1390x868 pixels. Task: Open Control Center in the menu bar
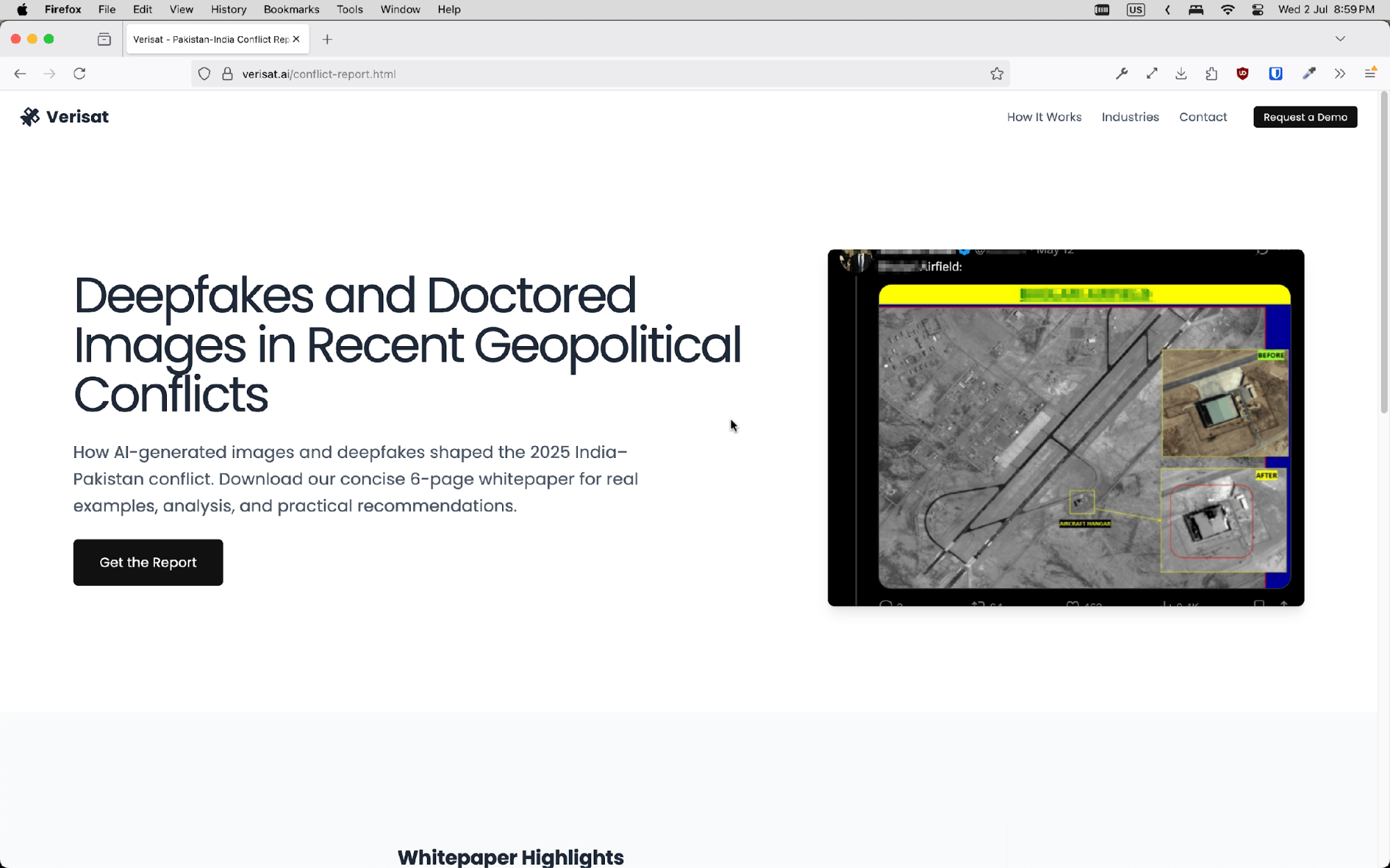click(1258, 10)
